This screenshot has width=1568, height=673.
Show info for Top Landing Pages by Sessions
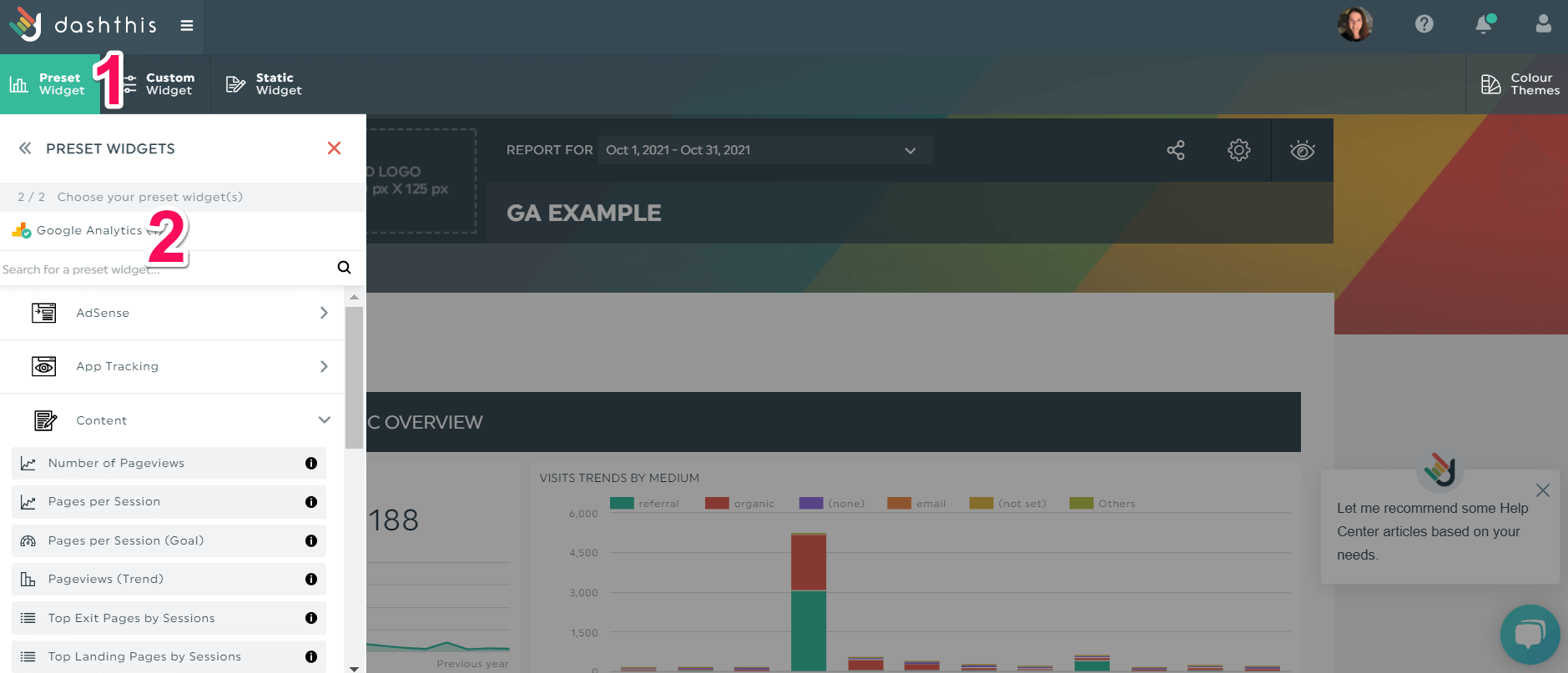click(311, 656)
